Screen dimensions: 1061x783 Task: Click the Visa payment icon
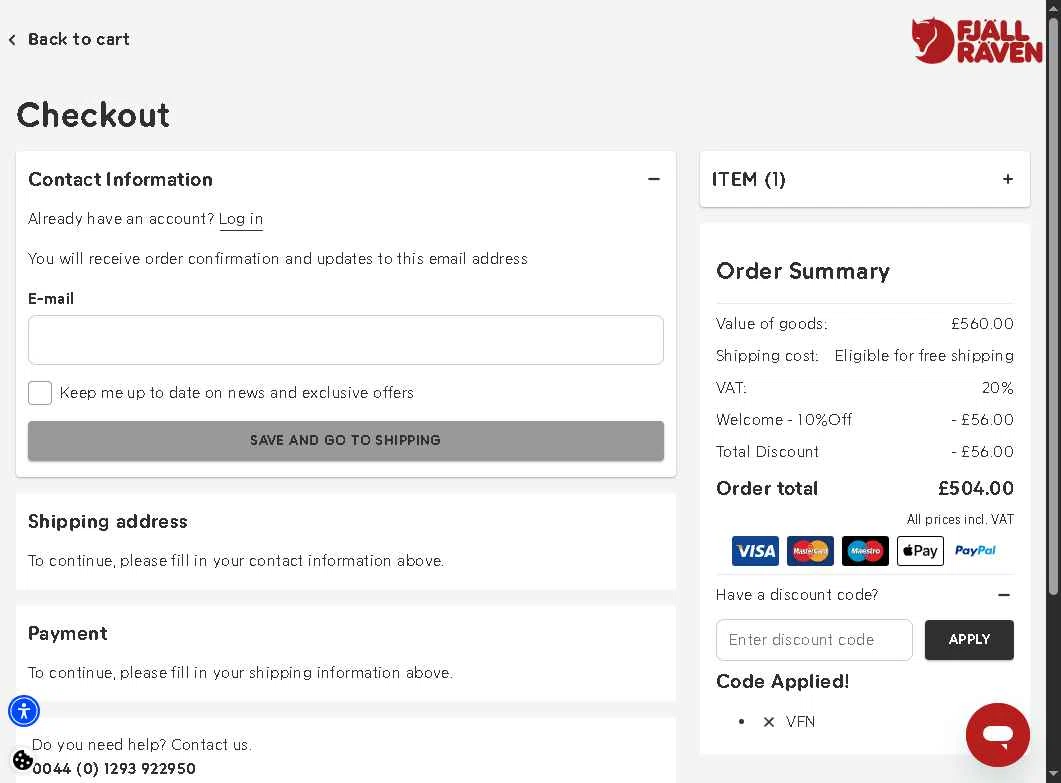click(x=755, y=551)
